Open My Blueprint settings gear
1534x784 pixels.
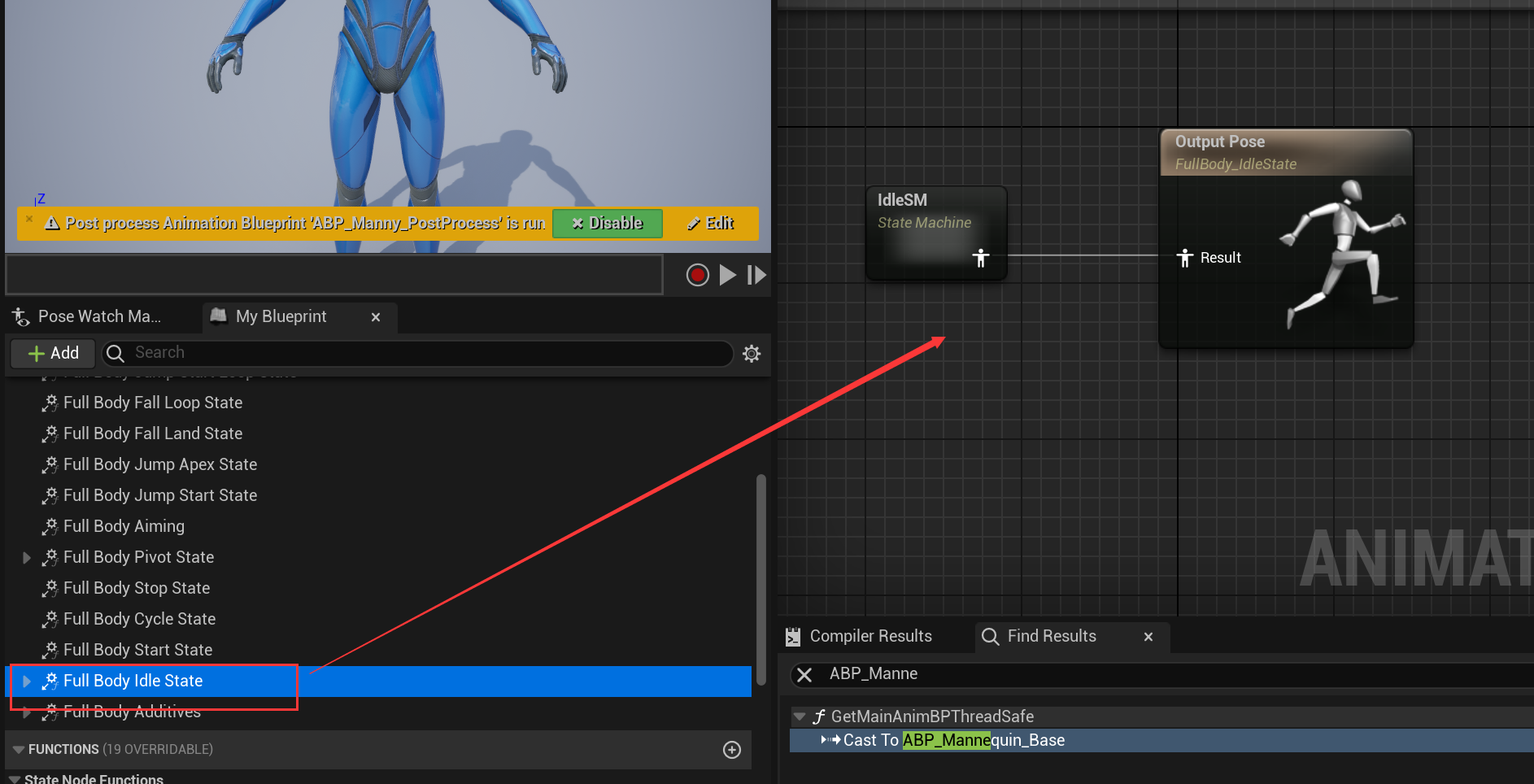coord(752,354)
